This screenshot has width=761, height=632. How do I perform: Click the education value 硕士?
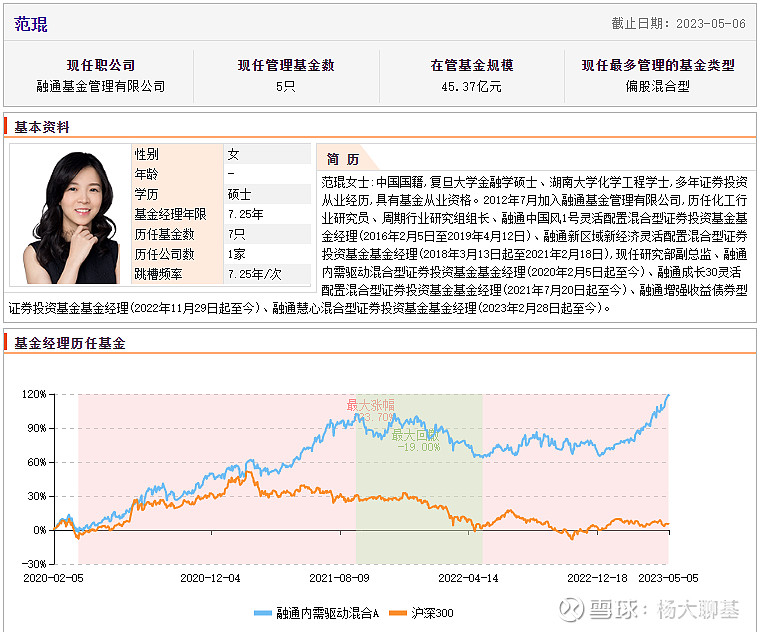click(x=239, y=194)
